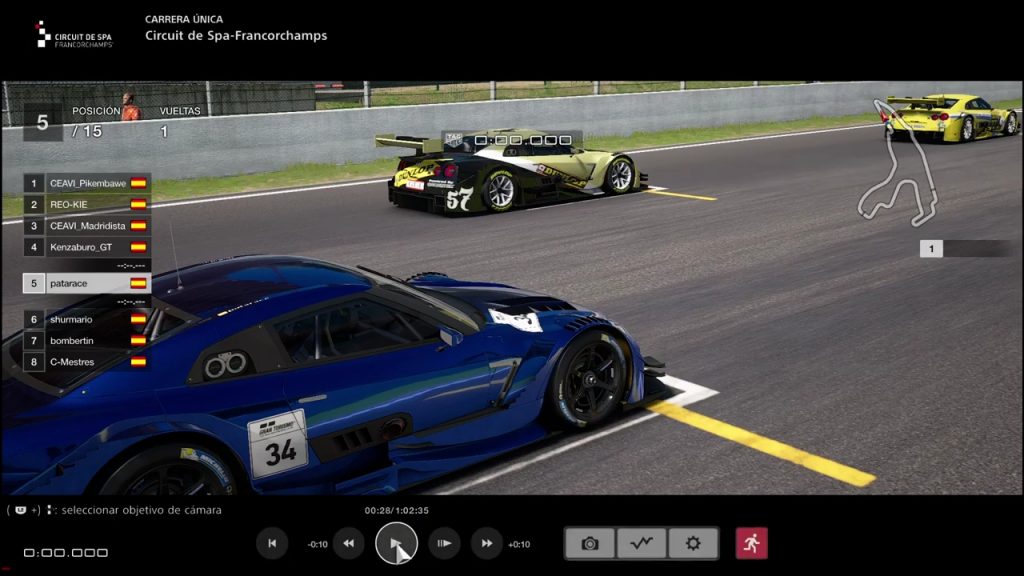Fast forward the replay

click(487, 543)
